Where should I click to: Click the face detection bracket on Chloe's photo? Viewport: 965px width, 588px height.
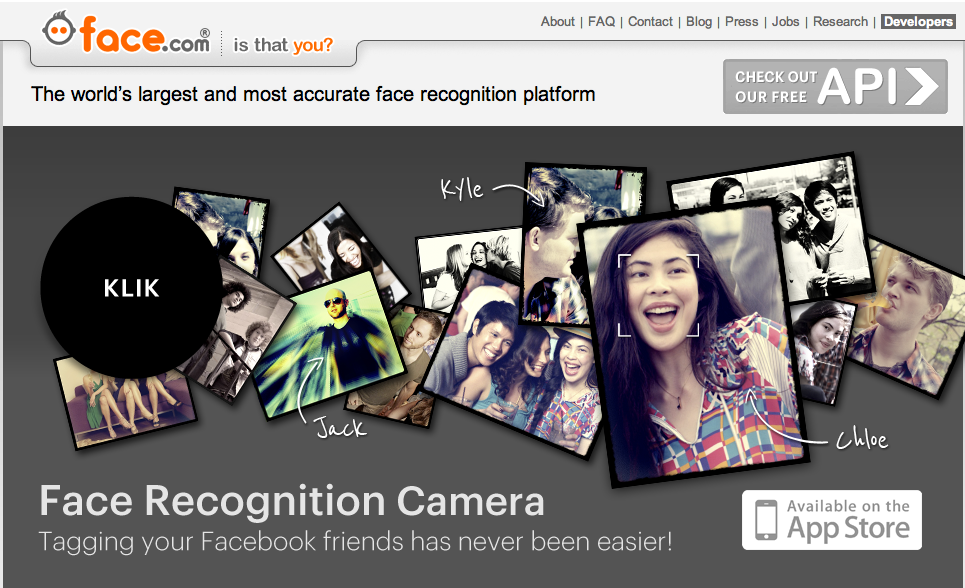click(657, 294)
